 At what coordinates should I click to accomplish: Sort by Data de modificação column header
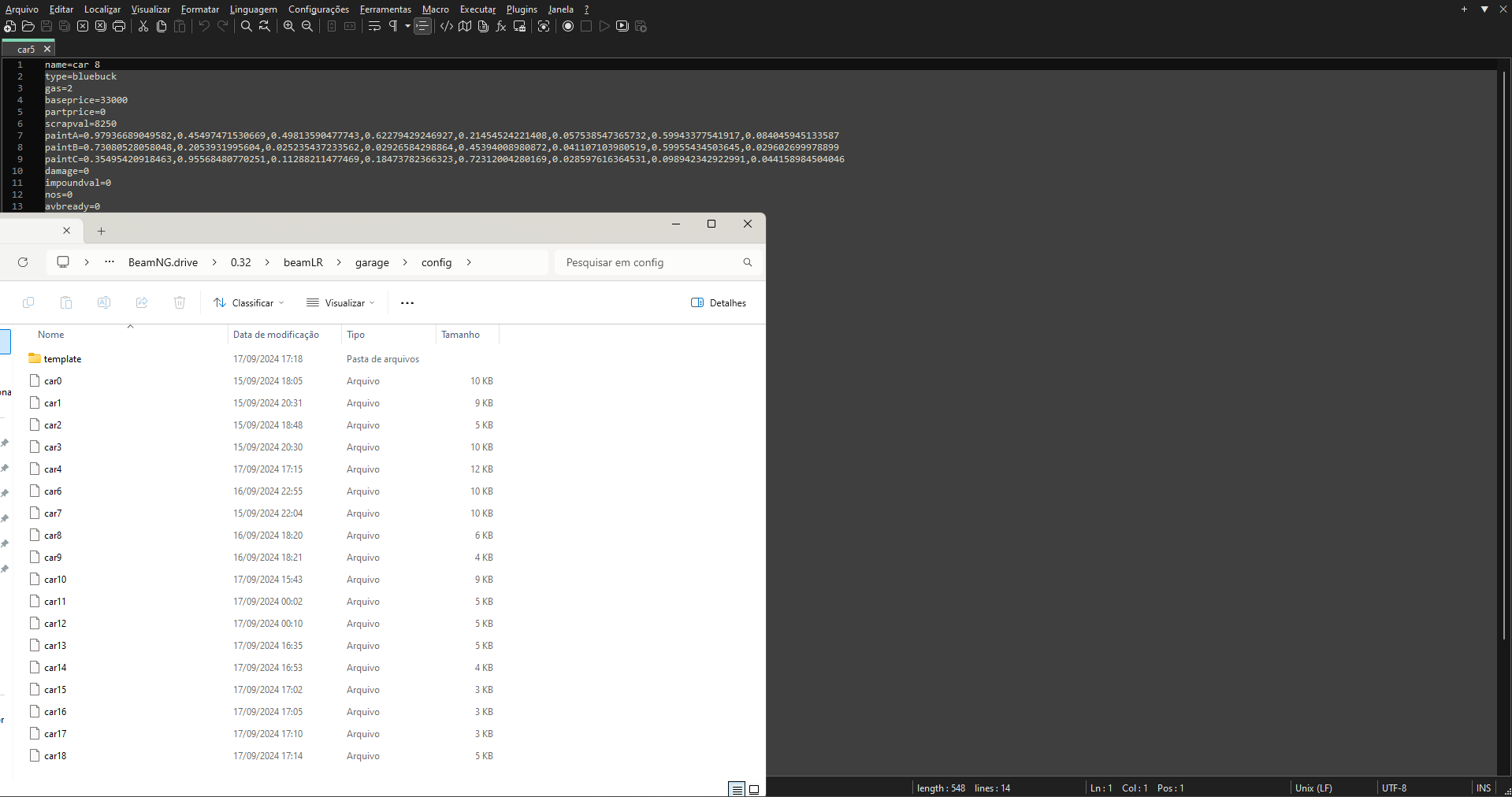pos(276,335)
